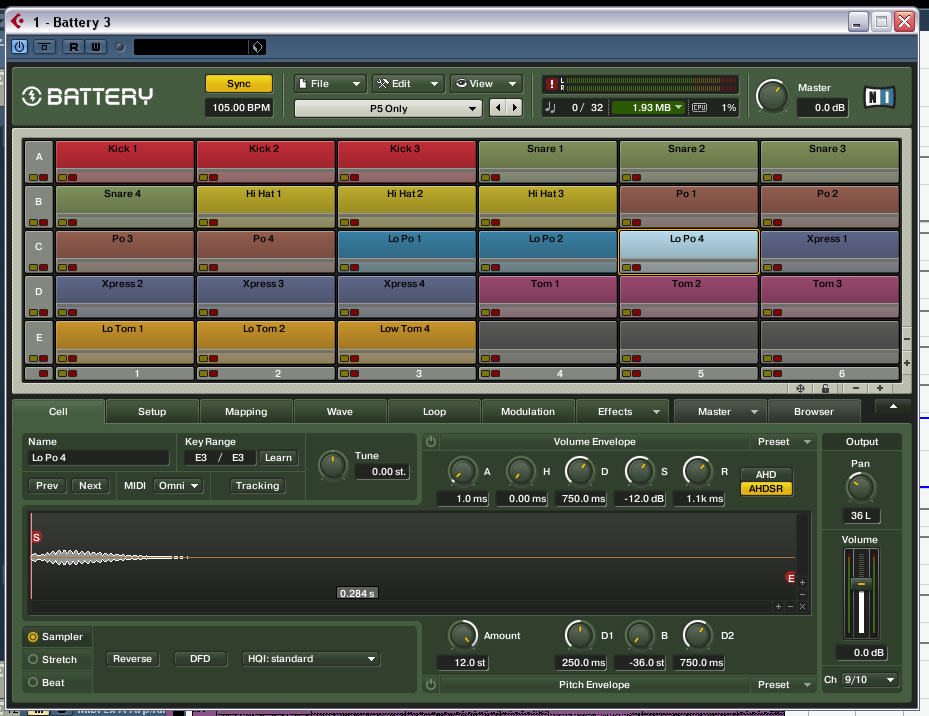Select the Stretch mode radio button
The height and width of the screenshot is (716, 929).
click(x=33, y=660)
